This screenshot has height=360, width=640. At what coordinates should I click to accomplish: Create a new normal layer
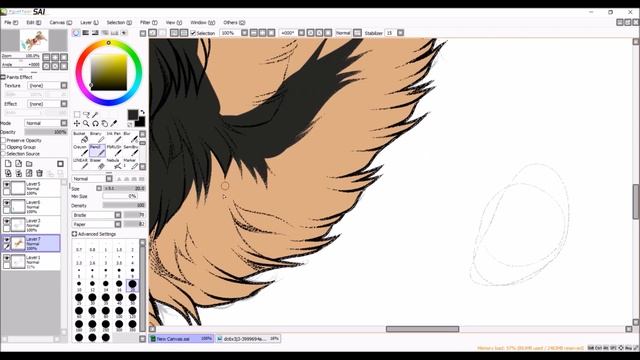coord(8,164)
